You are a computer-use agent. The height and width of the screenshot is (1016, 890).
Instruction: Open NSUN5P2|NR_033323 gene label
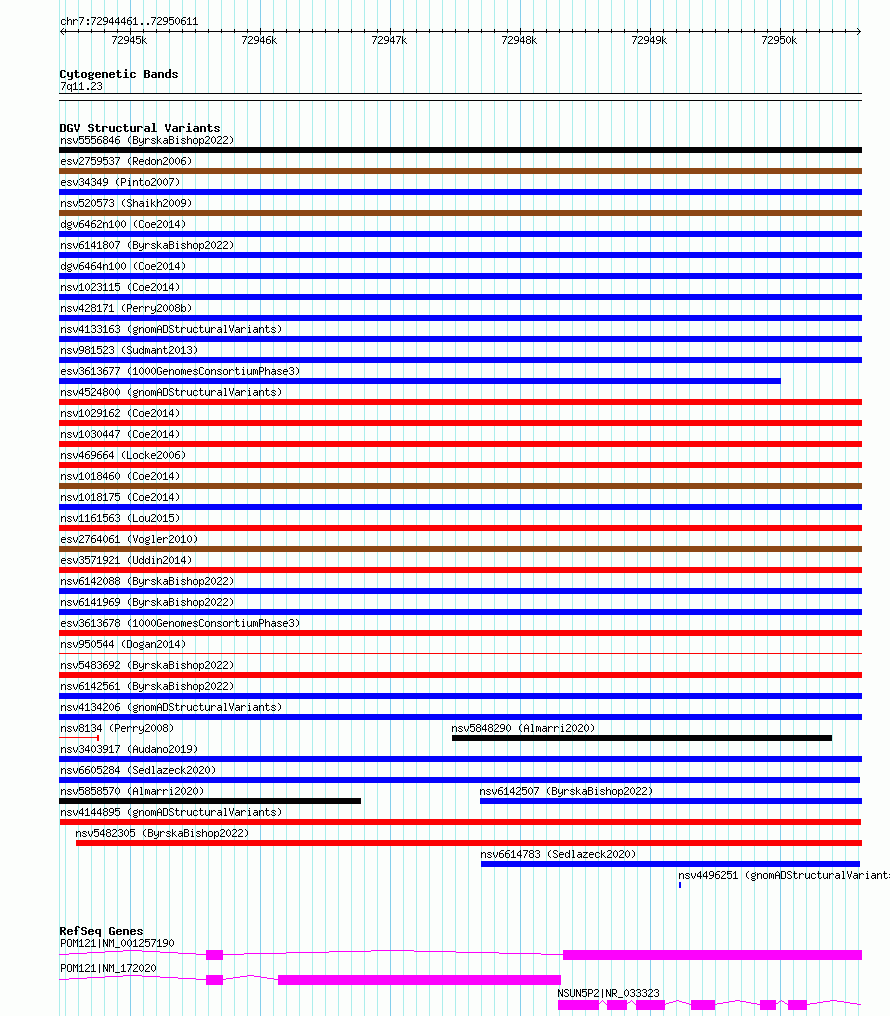(x=609, y=993)
